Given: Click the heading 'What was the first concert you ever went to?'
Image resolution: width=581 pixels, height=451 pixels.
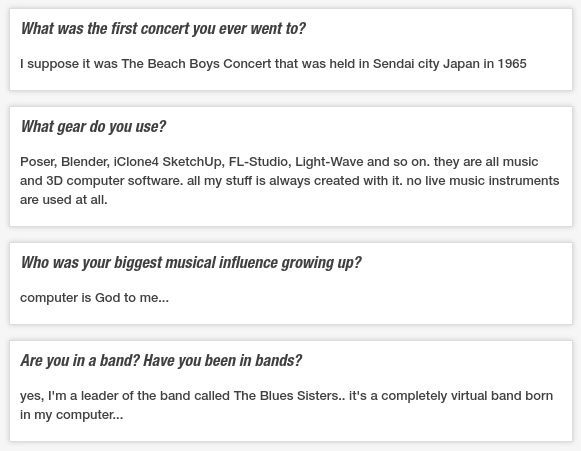Looking at the screenshot, I should [163, 29].
